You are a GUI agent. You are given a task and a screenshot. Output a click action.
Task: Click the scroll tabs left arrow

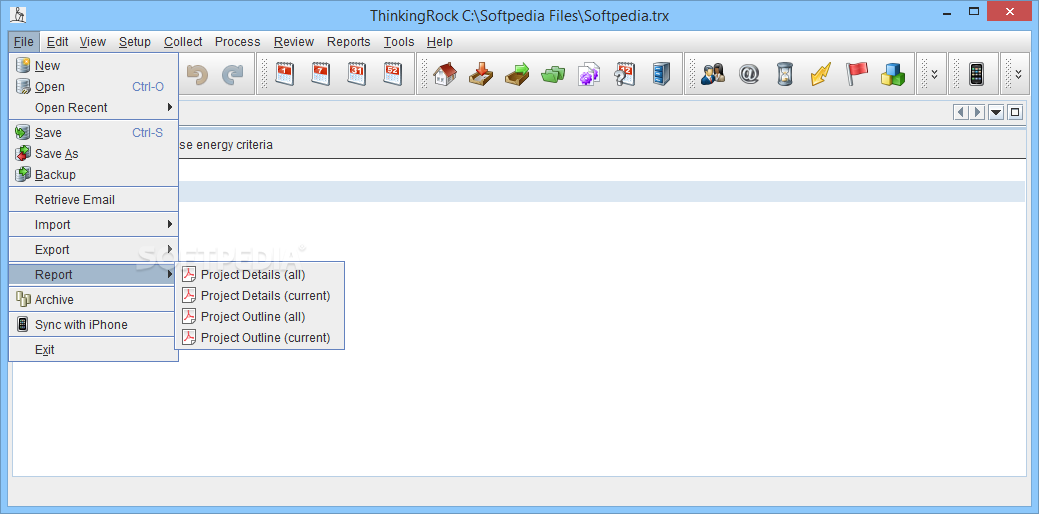coord(960,113)
